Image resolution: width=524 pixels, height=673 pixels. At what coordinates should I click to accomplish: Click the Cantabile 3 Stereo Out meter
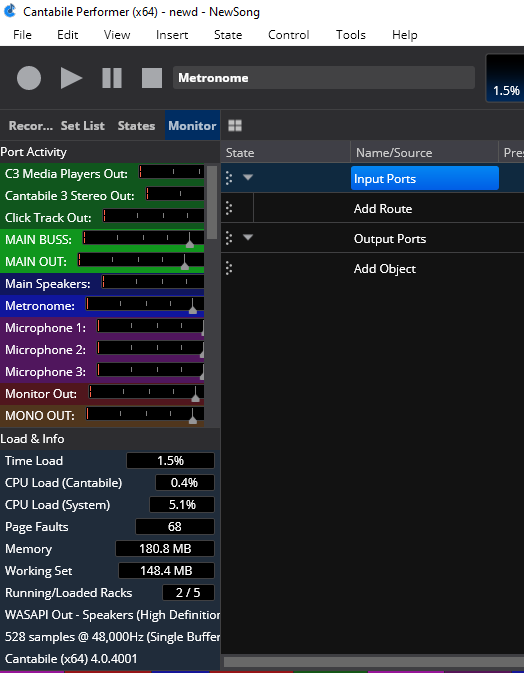coord(175,194)
